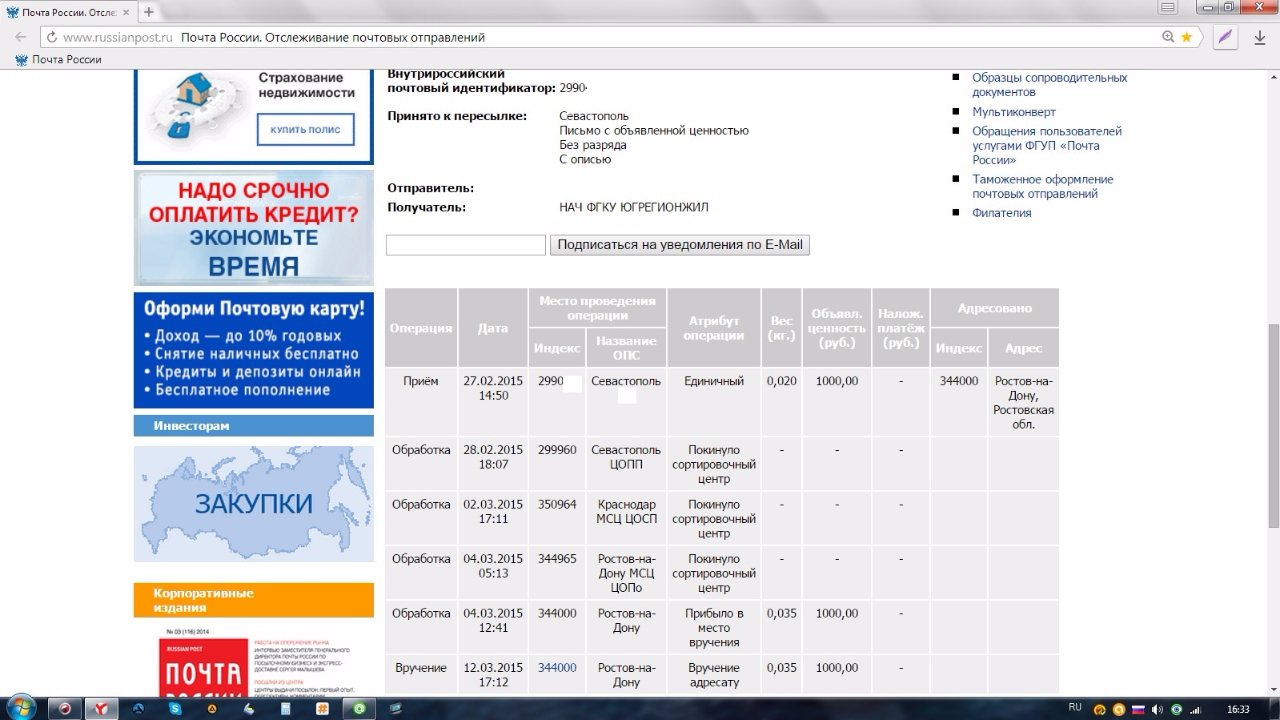Click the yellow bookmark star in address bar
This screenshot has width=1280, height=720.
click(1186, 37)
